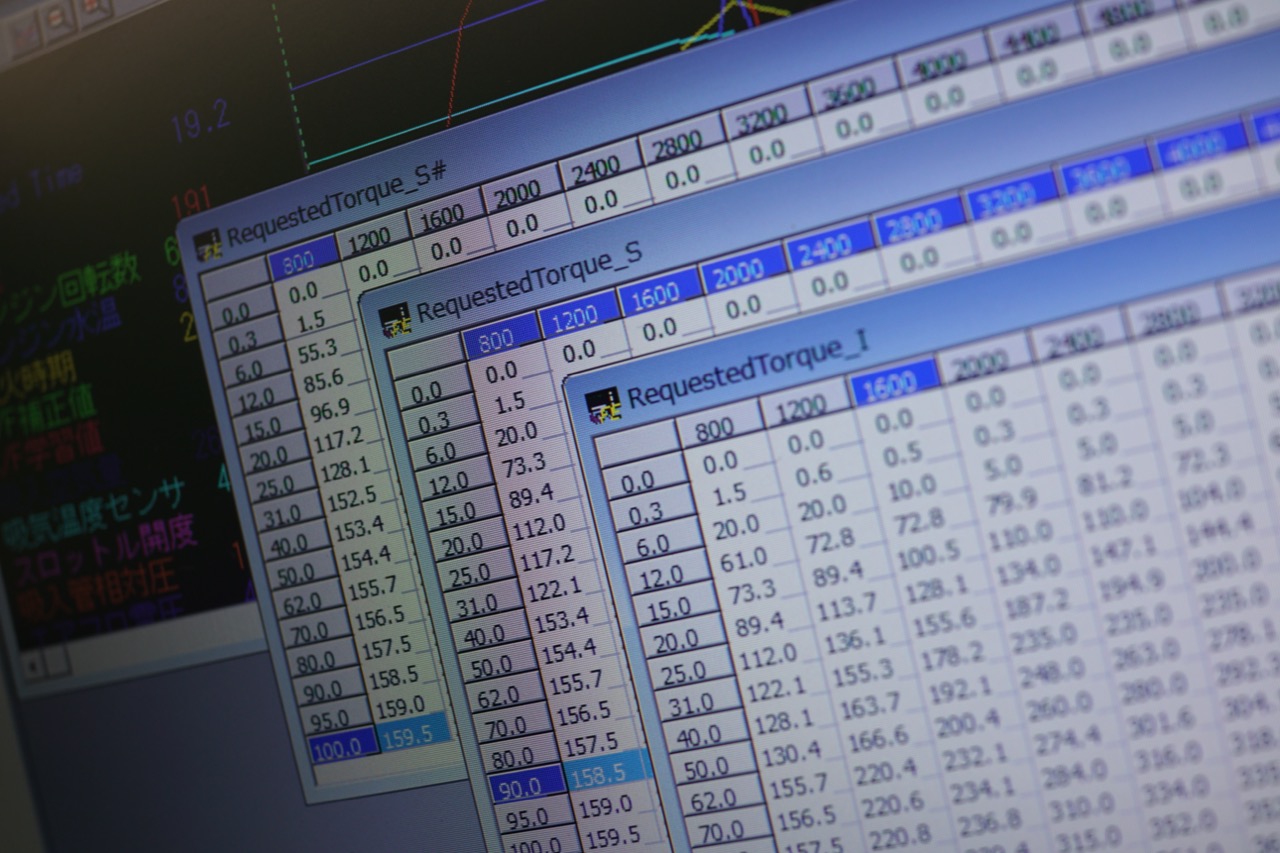Select the 2000 column header in RequestedTorque_S#
The width and height of the screenshot is (1280, 853).
pos(519,190)
